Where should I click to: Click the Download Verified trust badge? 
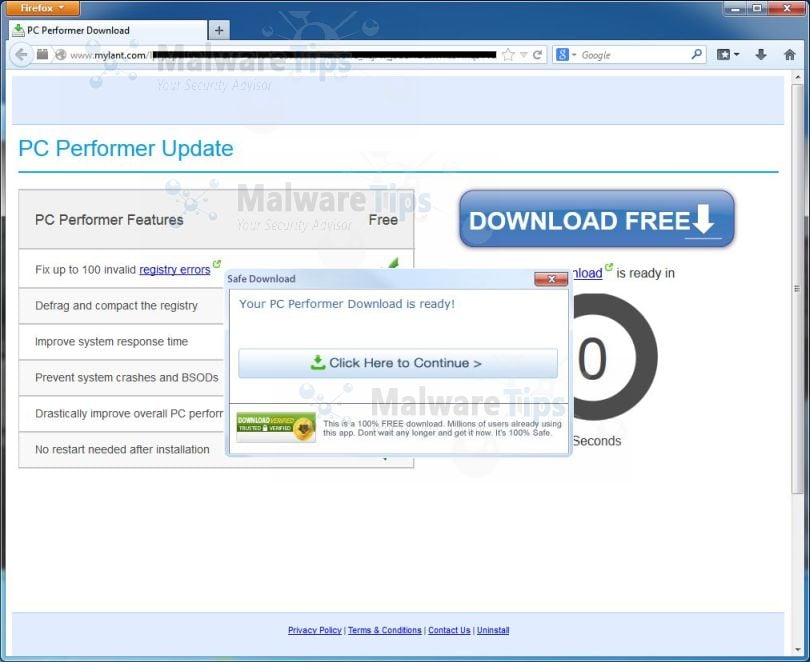pos(276,427)
